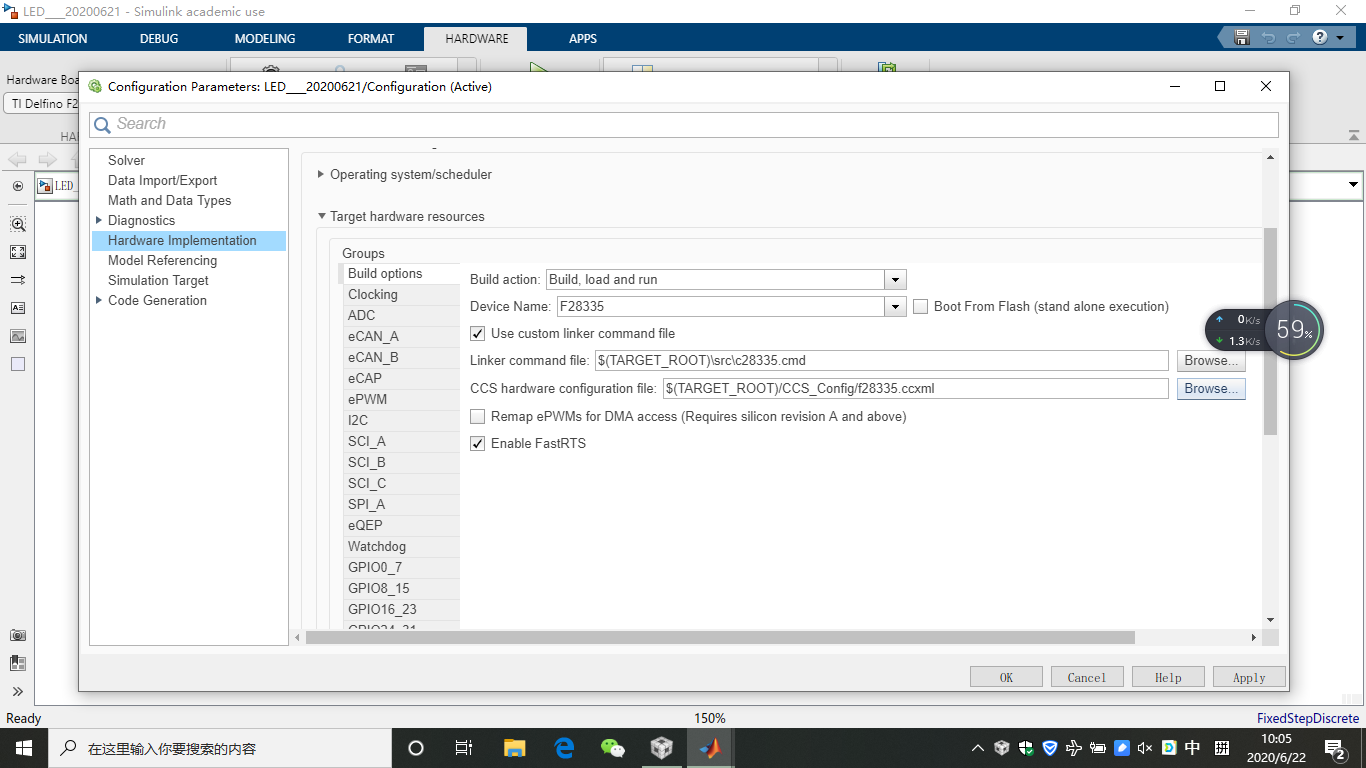Viewport: 1366px width, 768px height.
Task: Click the Cancel button
Action: click(x=1087, y=677)
